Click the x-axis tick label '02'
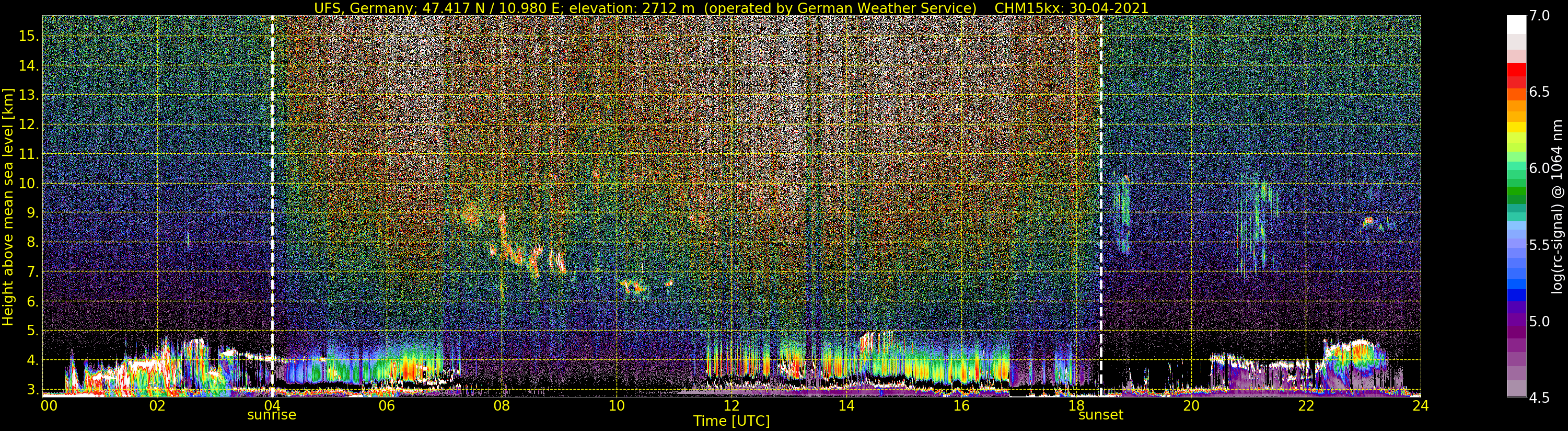This screenshot has height=431, width=1568. click(x=157, y=406)
